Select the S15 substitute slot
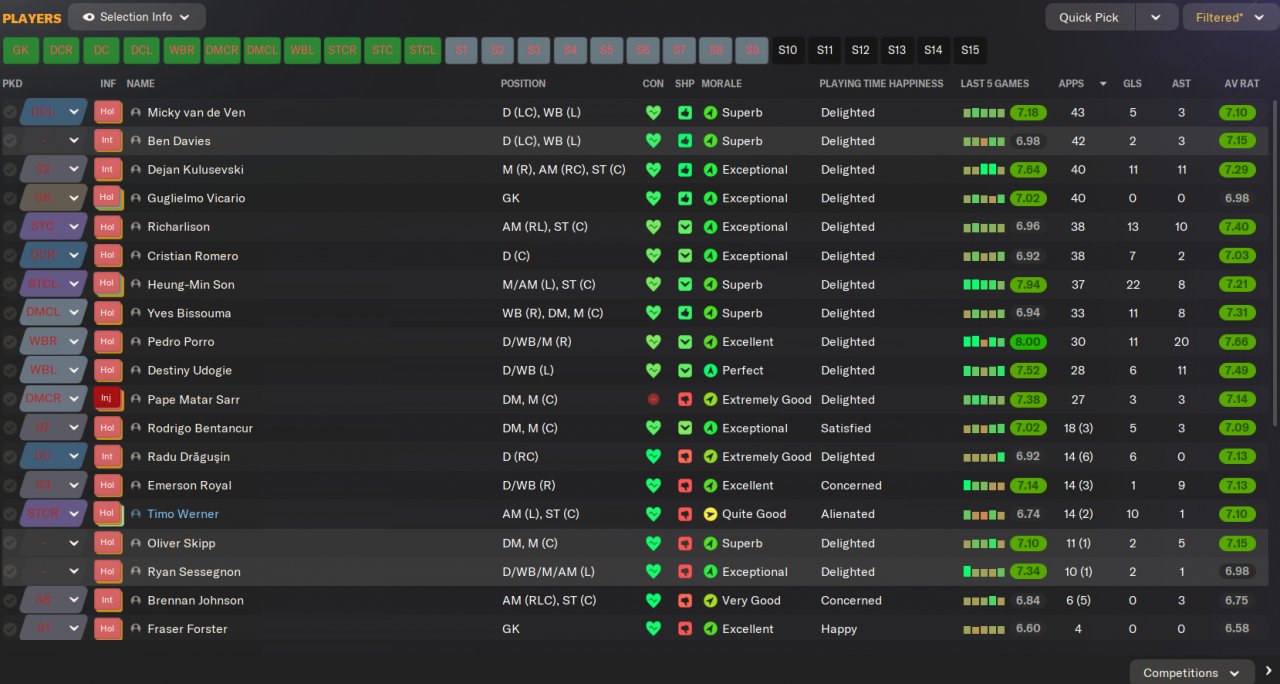 pos(970,50)
